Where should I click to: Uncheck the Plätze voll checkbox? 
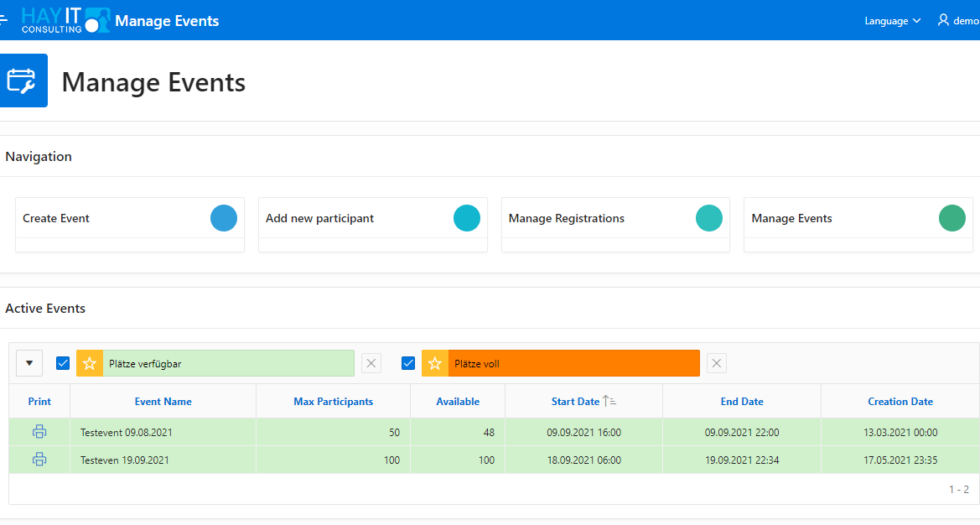pyautogui.click(x=408, y=363)
